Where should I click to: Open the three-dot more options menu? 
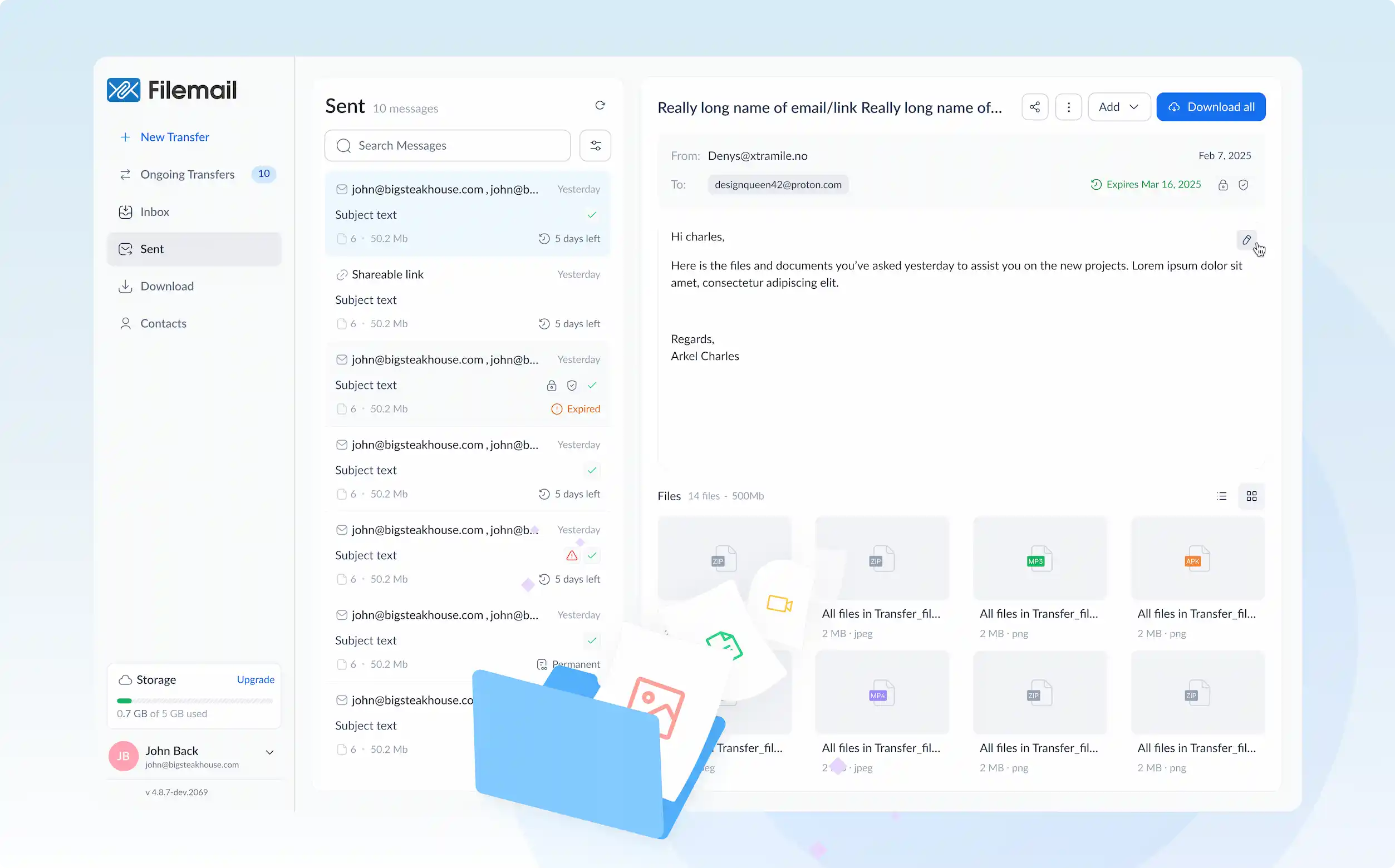coord(1068,107)
